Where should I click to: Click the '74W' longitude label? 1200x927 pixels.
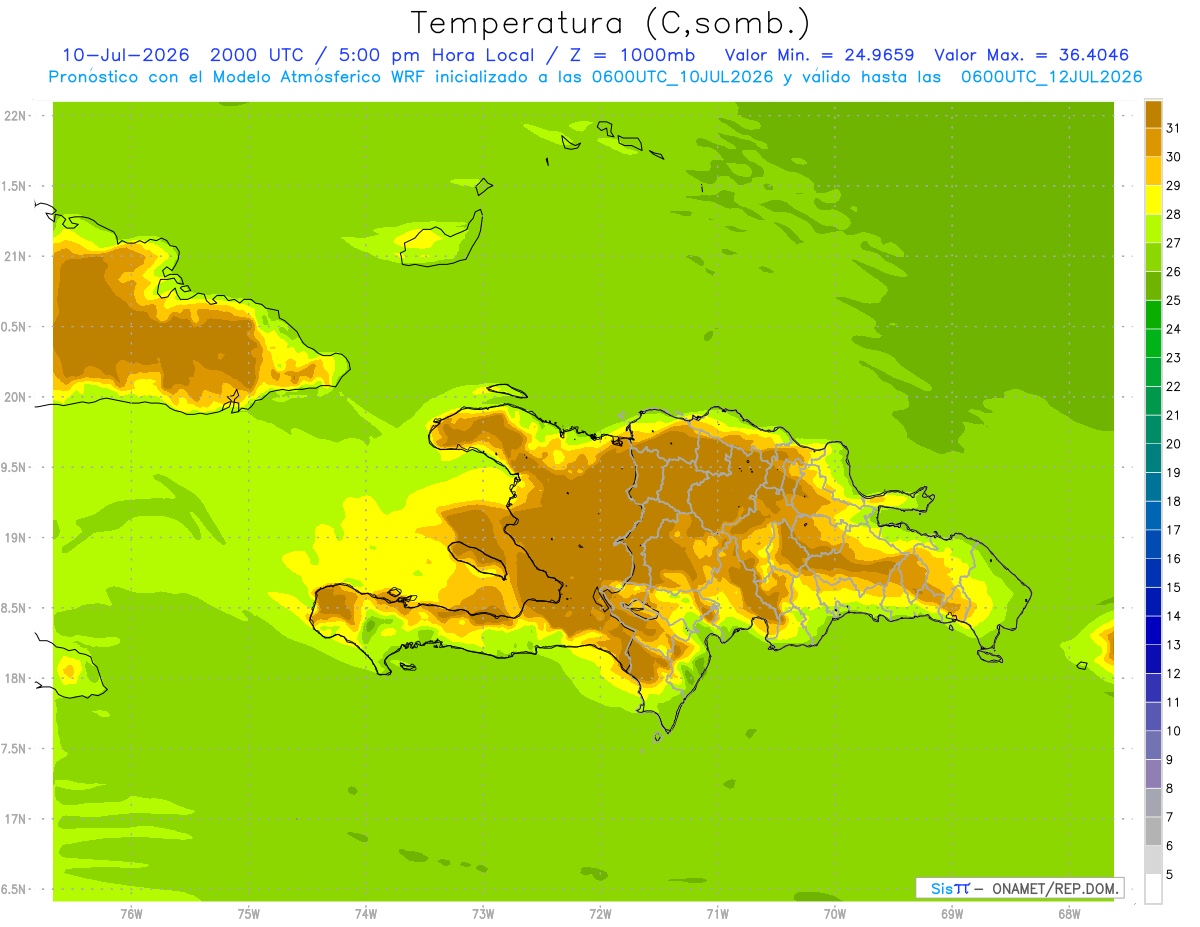pyautogui.click(x=366, y=914)
